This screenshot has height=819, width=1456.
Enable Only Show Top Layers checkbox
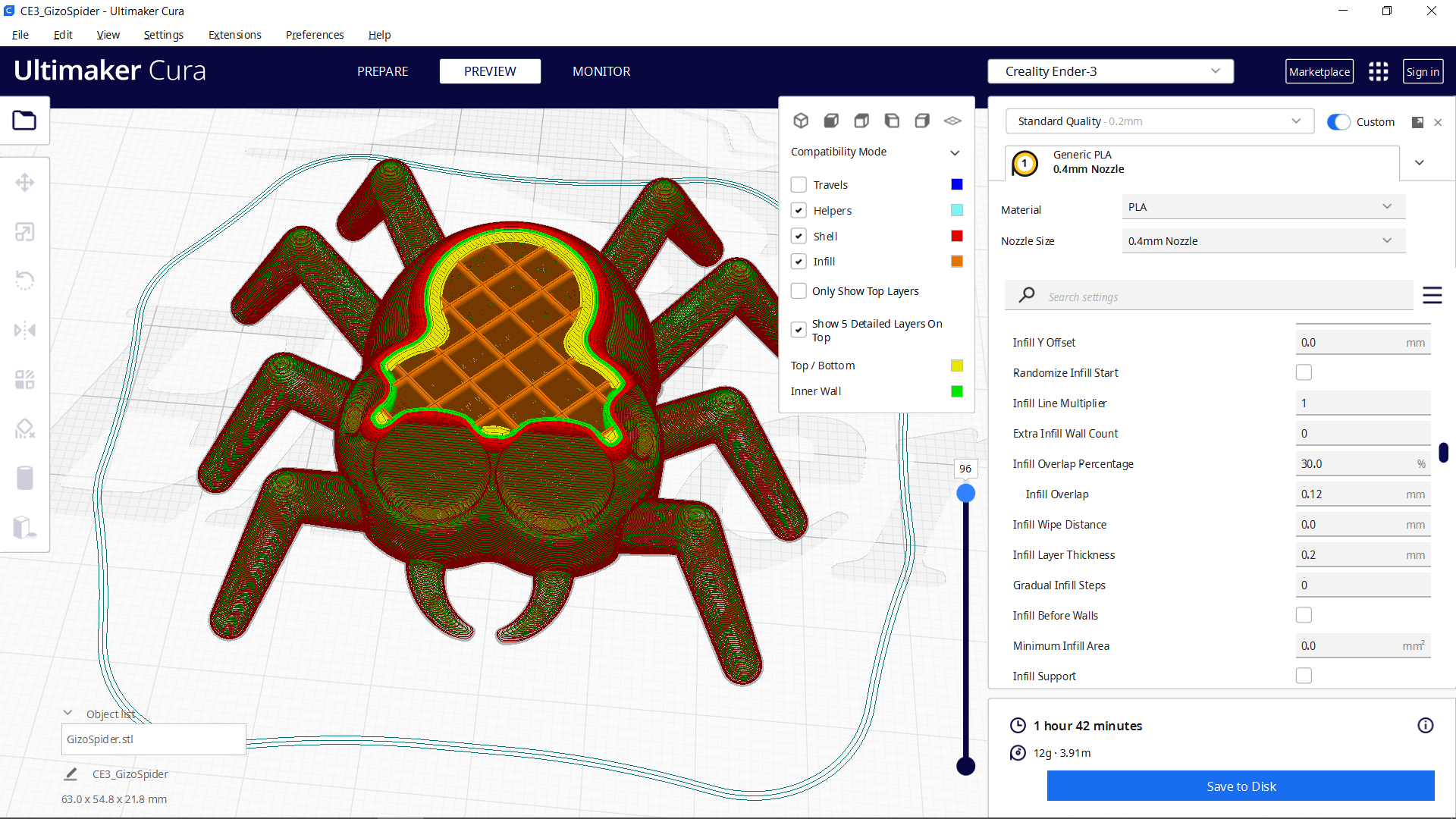click(799, 291)
